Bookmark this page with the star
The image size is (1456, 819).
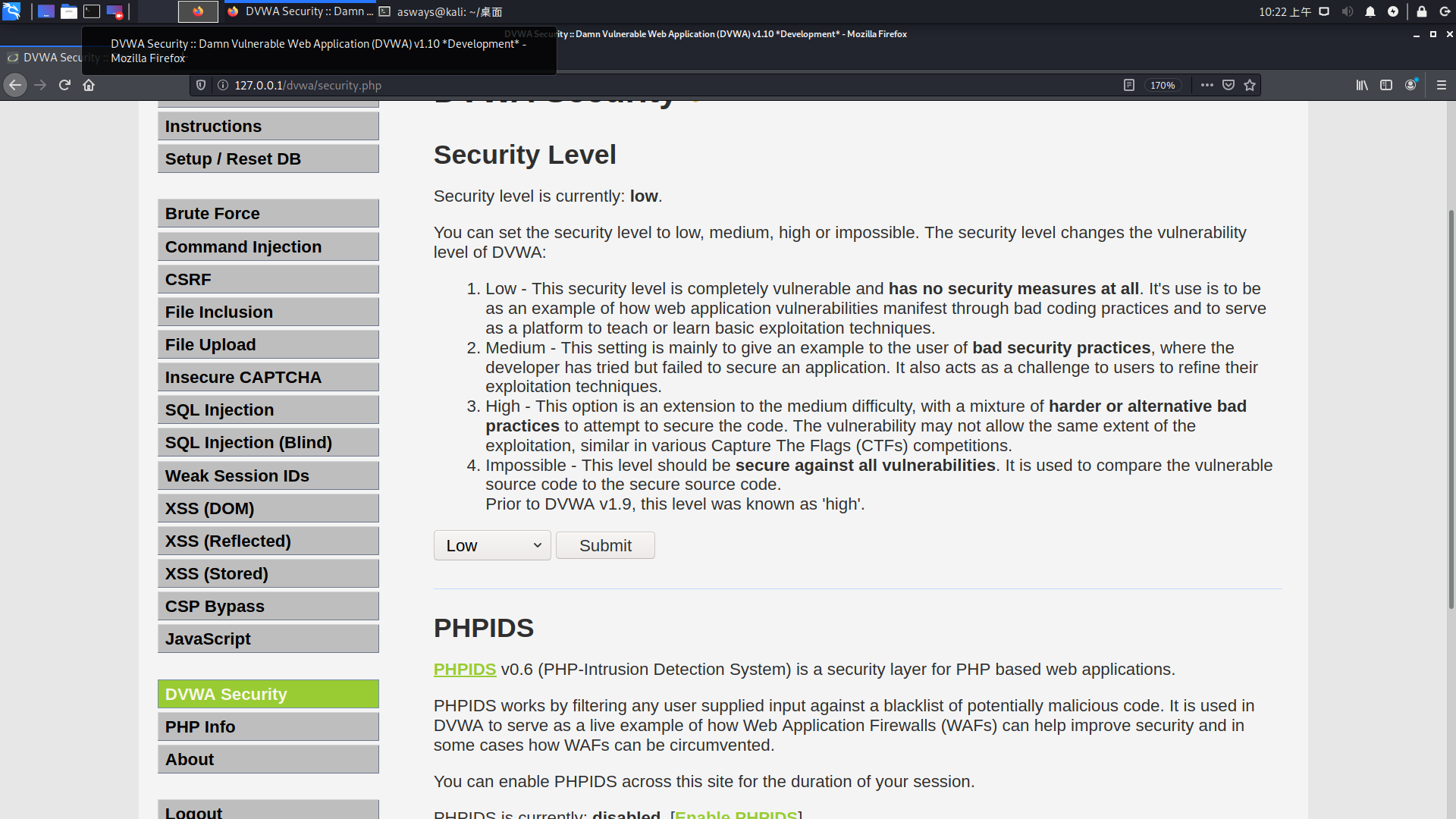(1250, 85)
